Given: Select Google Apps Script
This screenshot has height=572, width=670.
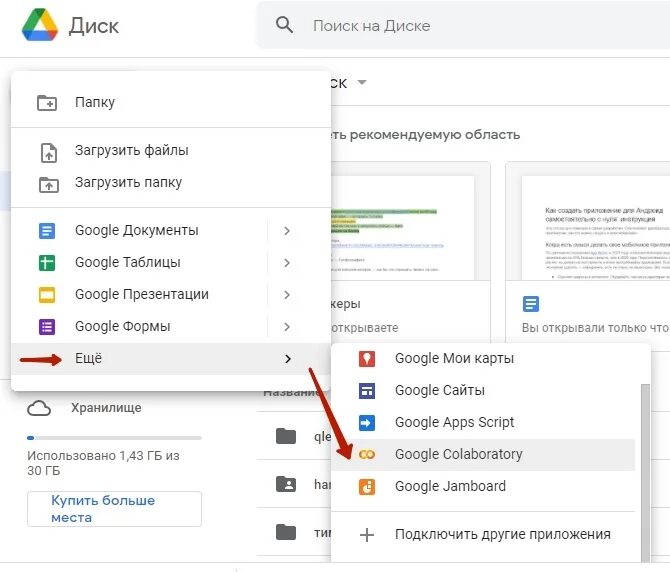Looking at the screenshot, I should [x=483, y=423].
